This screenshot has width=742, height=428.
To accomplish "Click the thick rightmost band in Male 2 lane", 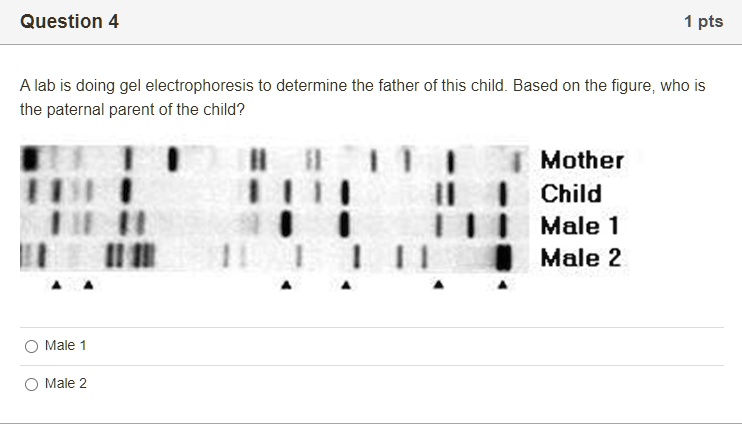I will (x=503, y=257).
